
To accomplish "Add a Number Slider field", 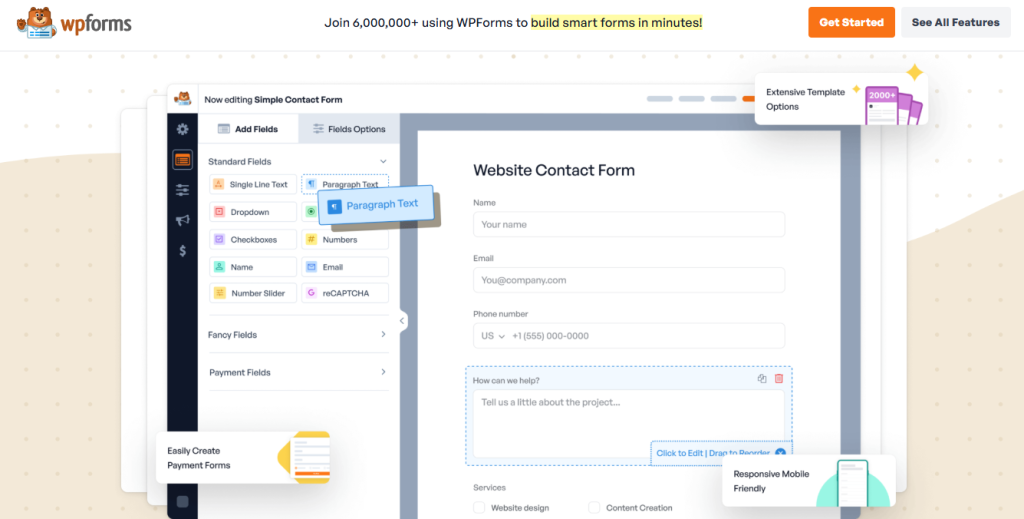I will click(x=253, y=293).
